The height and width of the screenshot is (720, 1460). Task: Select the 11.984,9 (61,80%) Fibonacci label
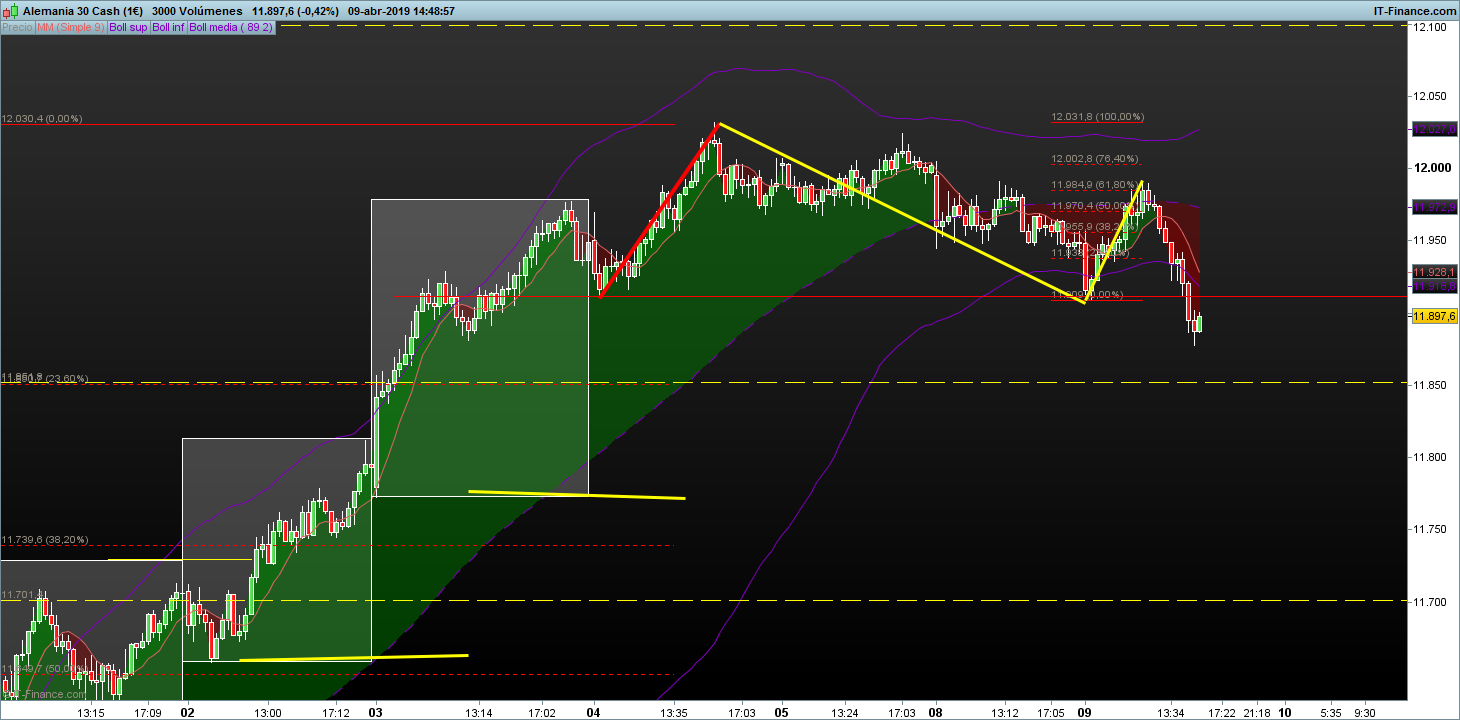coord(1094,185)
